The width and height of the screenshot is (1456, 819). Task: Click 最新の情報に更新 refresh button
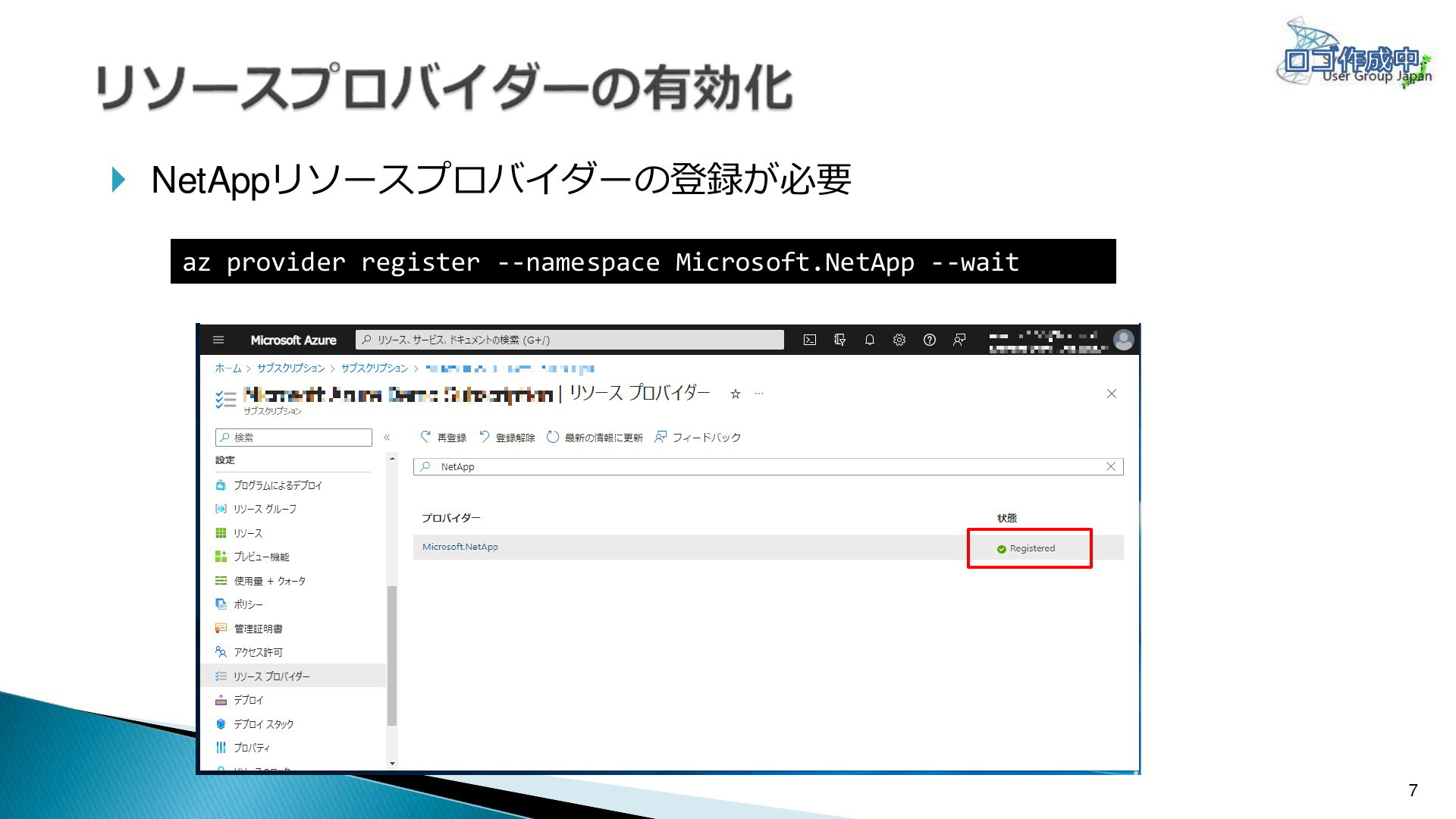[595, 438]
